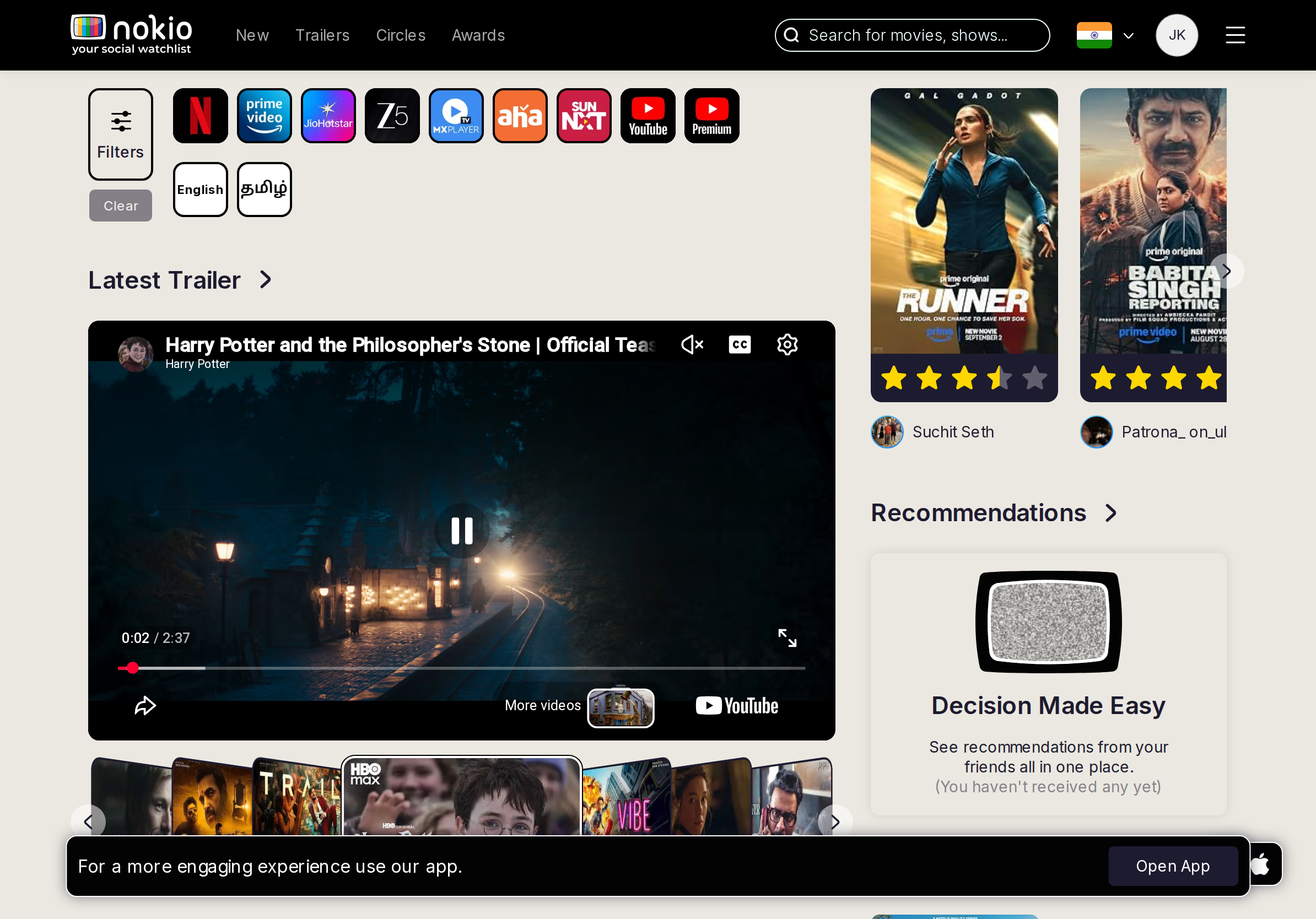The image size is (1316, 919).
Task: Clear the selected filters
Action: (x=120, y=206)
